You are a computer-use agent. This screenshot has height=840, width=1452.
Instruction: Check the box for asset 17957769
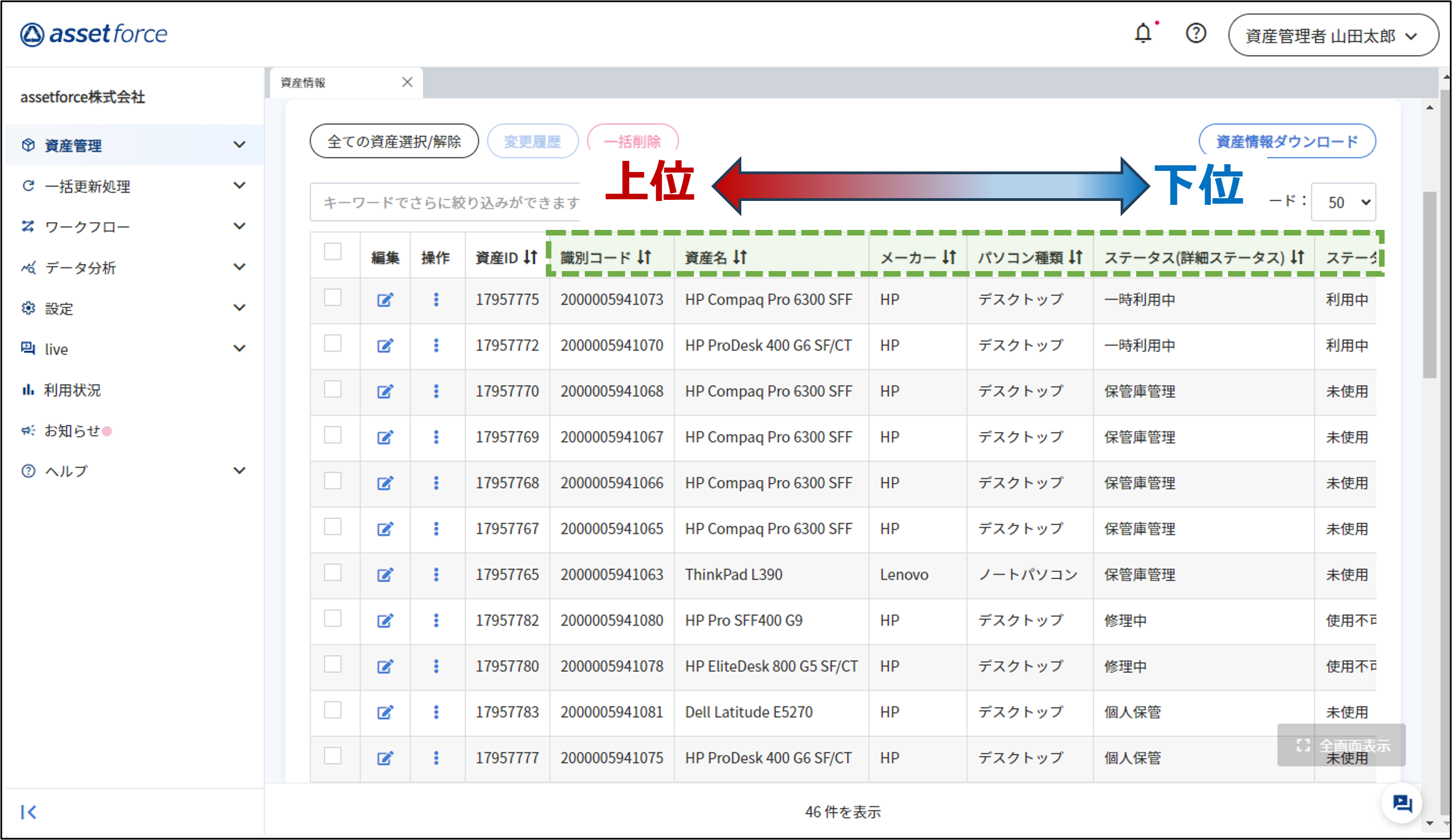pyautogui.click(x=333, y=435)
